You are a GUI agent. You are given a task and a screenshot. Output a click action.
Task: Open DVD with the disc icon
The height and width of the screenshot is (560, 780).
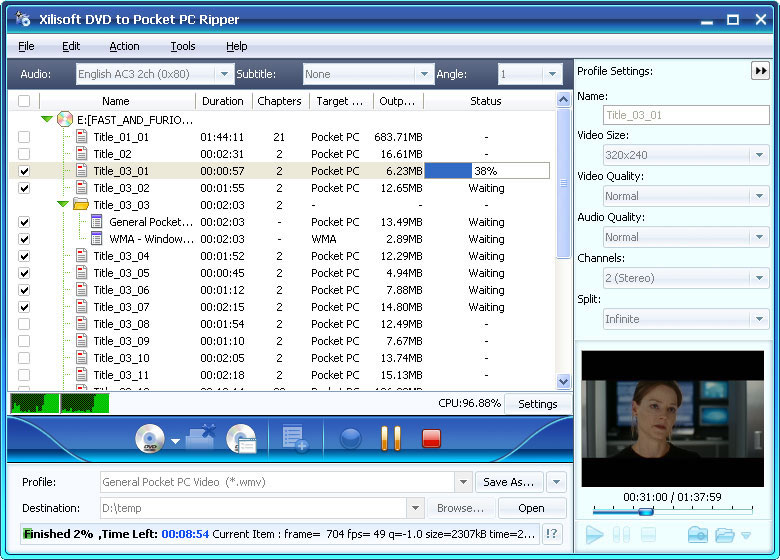150,439
